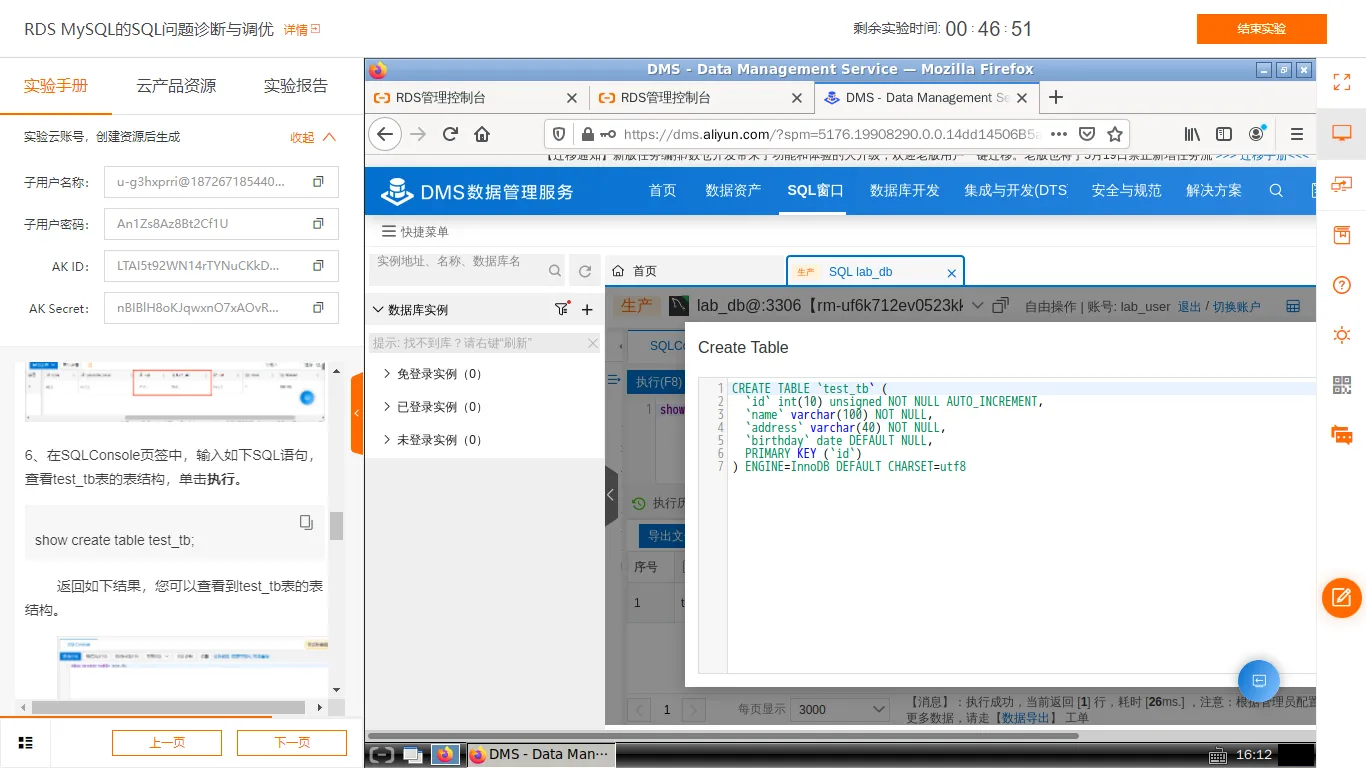Switch lab view to fullscreen icon
This screenshot has width=1366, height=768.
(x=1342, y=82)
